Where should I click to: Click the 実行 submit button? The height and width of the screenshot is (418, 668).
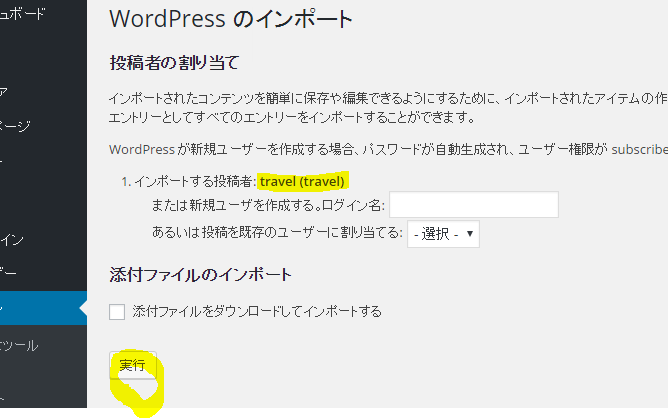(132, 365)
